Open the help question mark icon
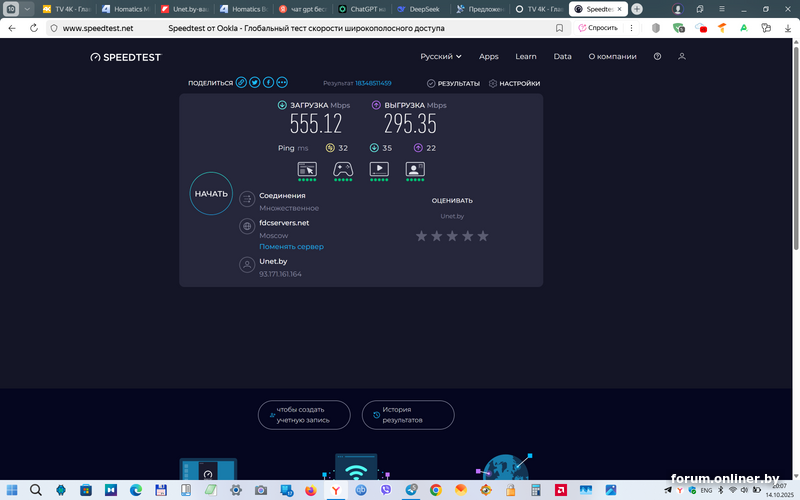 coord(657,57)
